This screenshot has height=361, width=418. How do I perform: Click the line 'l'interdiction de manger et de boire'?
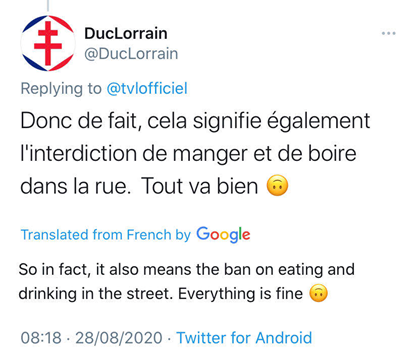click(188, 153)
